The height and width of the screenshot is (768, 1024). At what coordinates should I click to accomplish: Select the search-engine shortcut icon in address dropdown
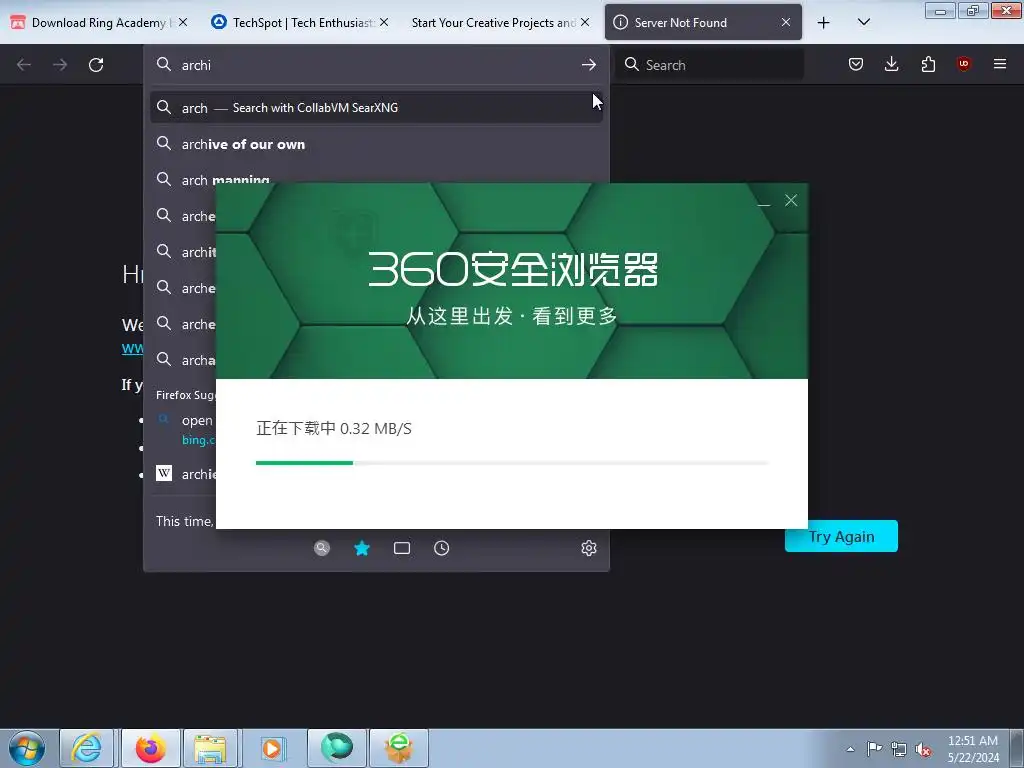tap(321, 548)
